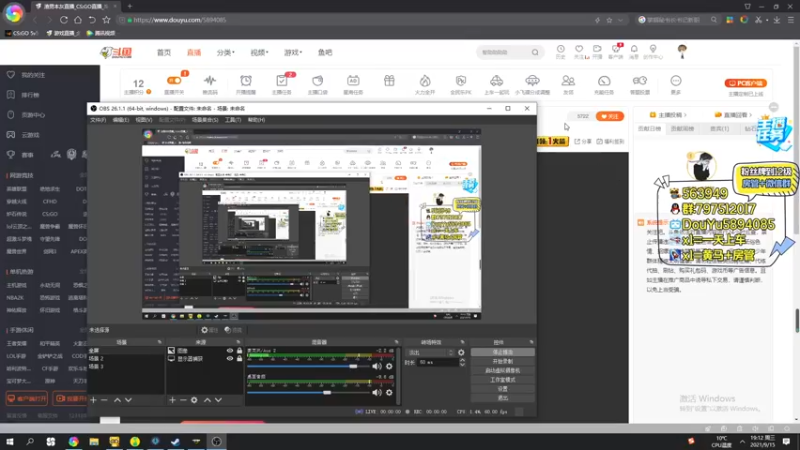Open the OBS Edit menu
This screenshot has width=800, height=450.
[120, 120]
